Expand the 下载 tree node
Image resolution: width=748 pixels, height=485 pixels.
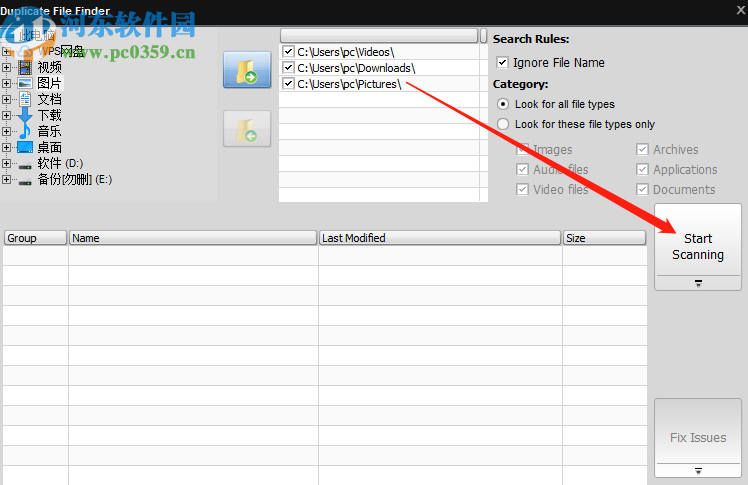coord(6,115)
